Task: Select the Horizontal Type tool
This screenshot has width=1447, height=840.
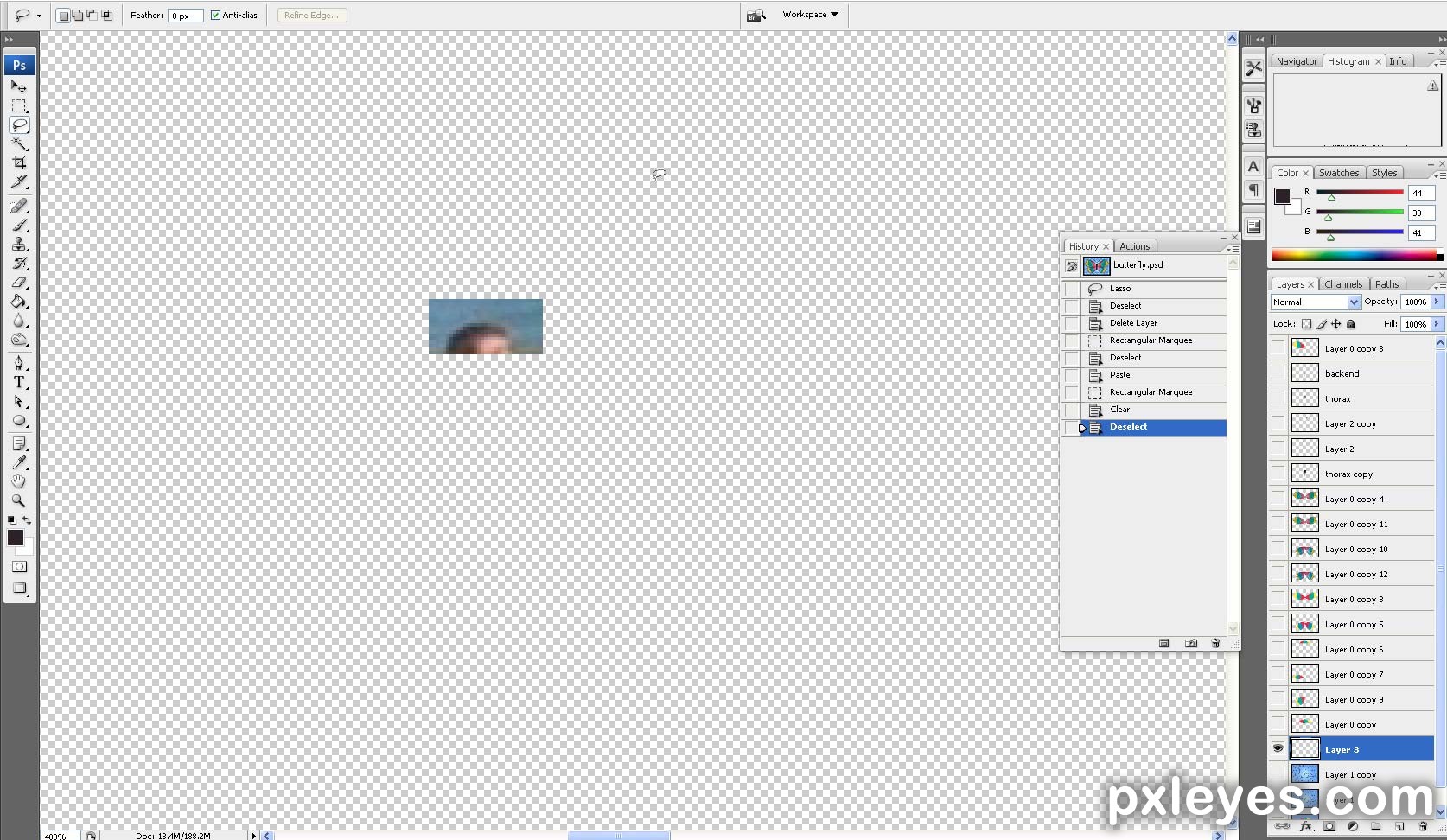Action: (x=19, y=382)
